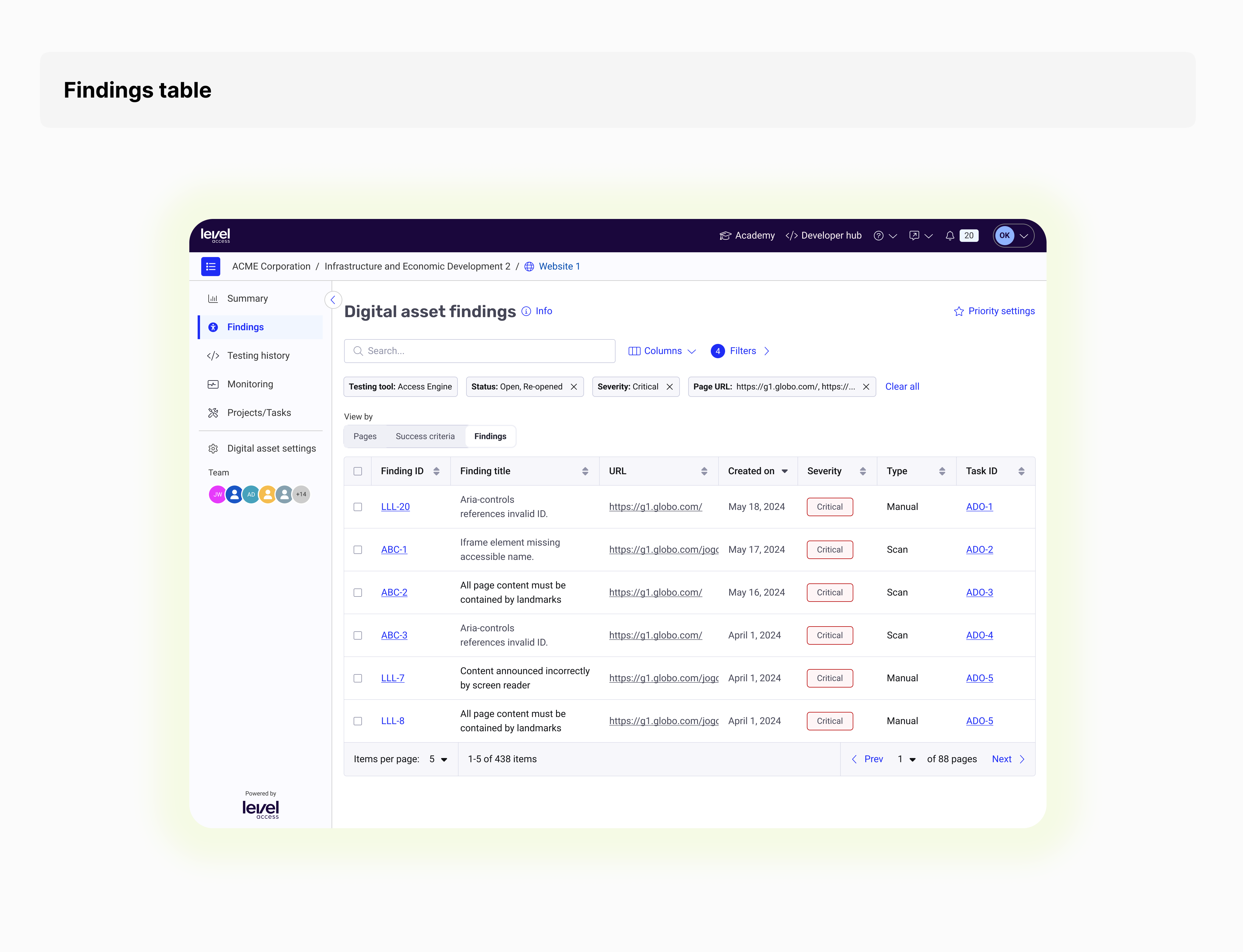Remove the Severity: Critical filter chip
Image resolution: width=1243 pixels, height=952 pixels.
click(x=669, y=386)
